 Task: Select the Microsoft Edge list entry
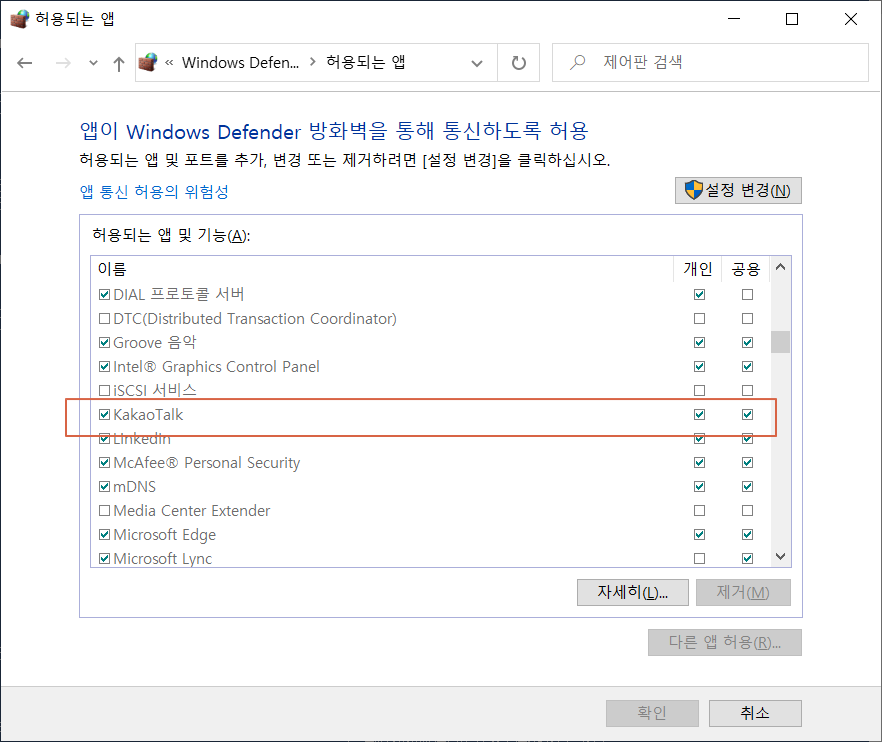tap(164, 534)
